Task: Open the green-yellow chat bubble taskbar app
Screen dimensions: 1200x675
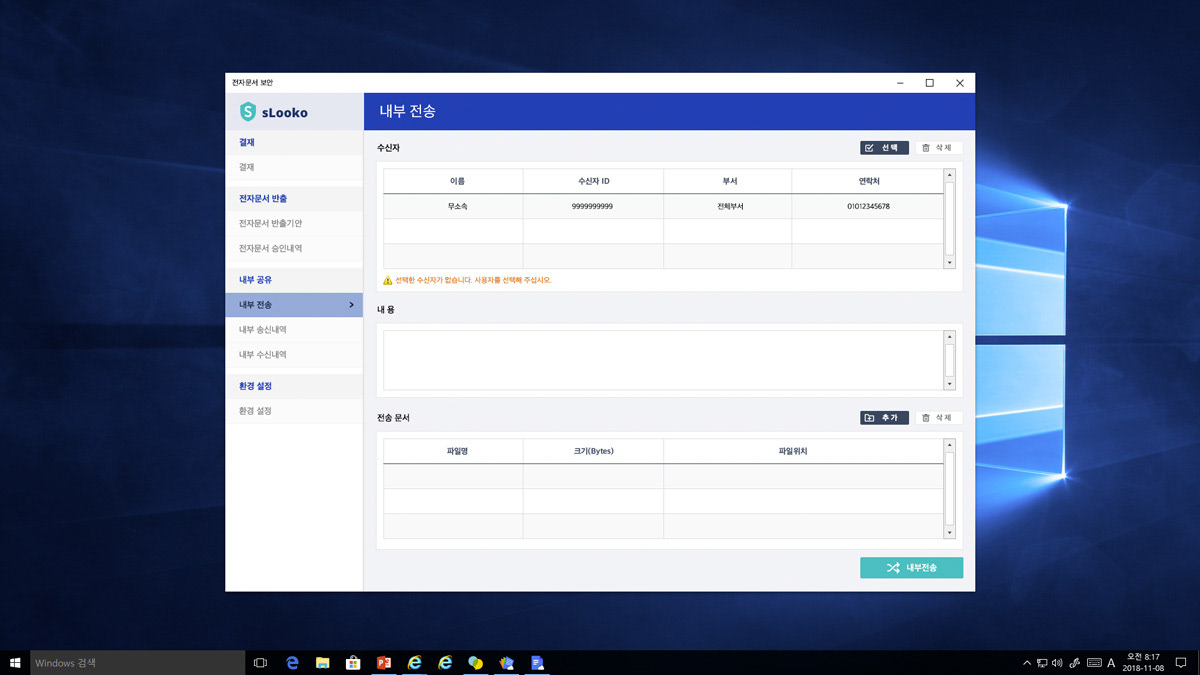Action: [x=476, y=663]
